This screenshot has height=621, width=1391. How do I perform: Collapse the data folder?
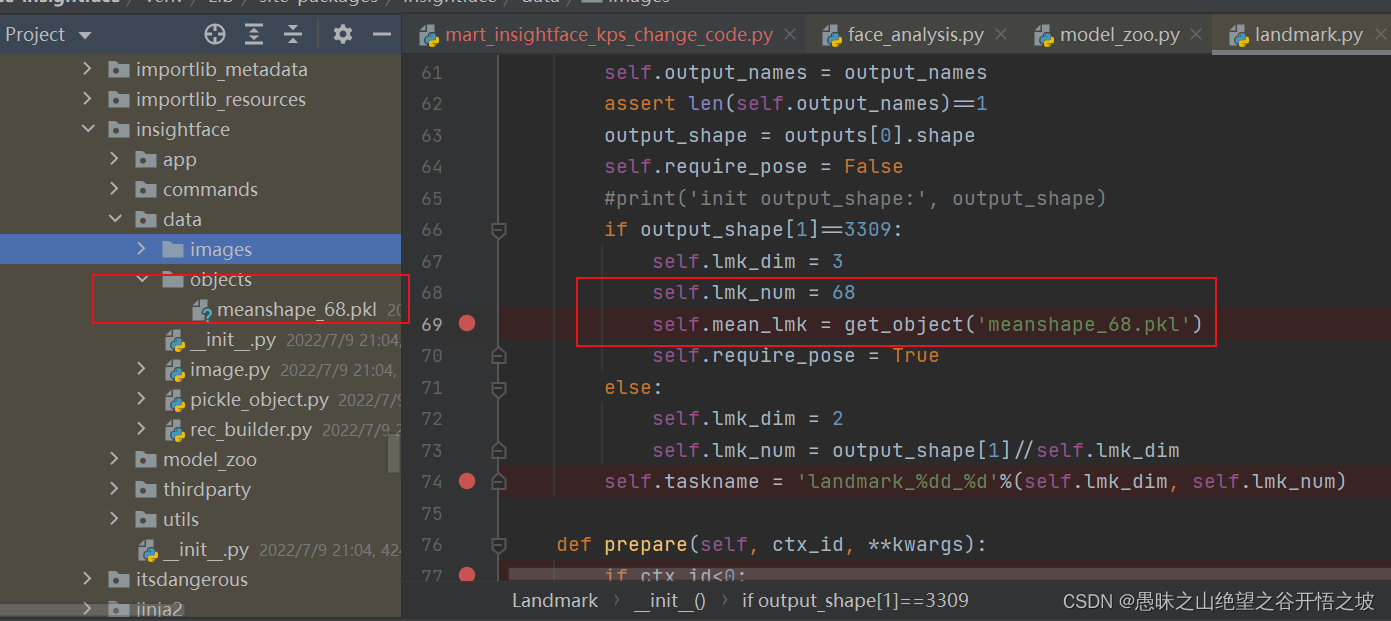click(x=115, y=219)
